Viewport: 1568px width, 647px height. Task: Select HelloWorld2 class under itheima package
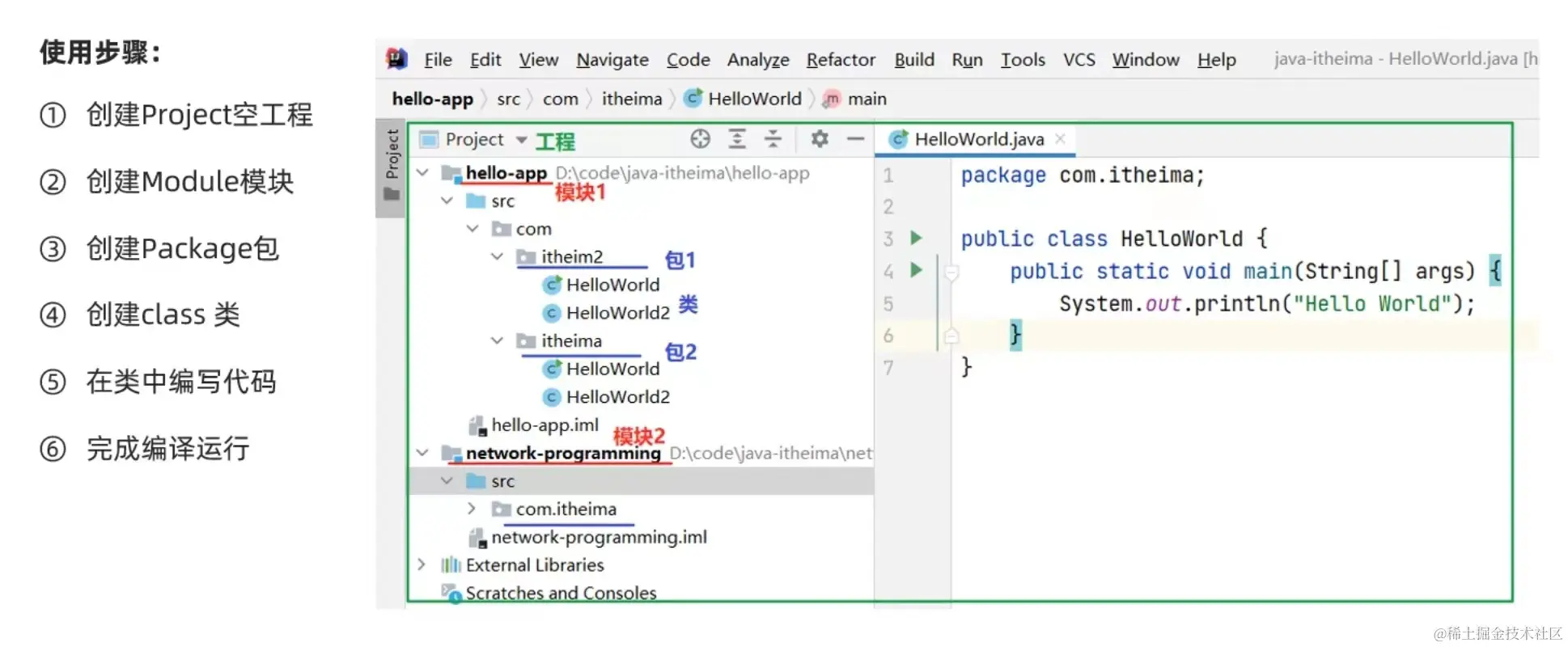click(618, 396)
